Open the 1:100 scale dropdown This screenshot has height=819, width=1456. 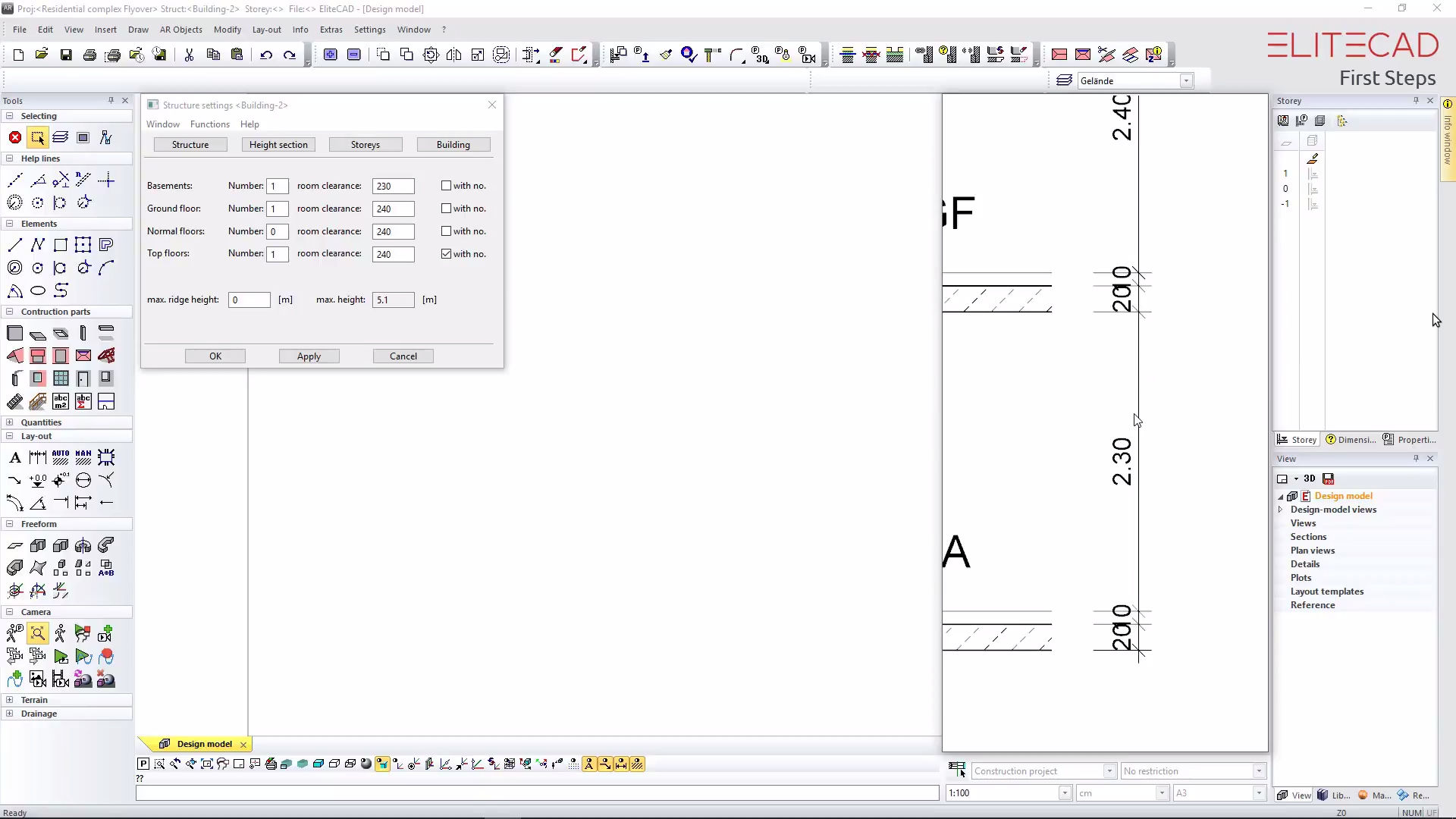pos(1065,793)
